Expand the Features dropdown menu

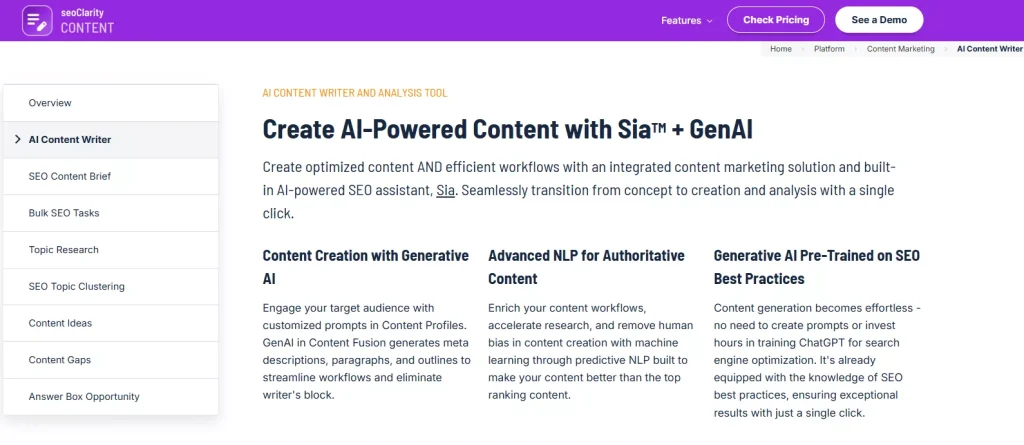pyautogui.click(x=686, y=20)
